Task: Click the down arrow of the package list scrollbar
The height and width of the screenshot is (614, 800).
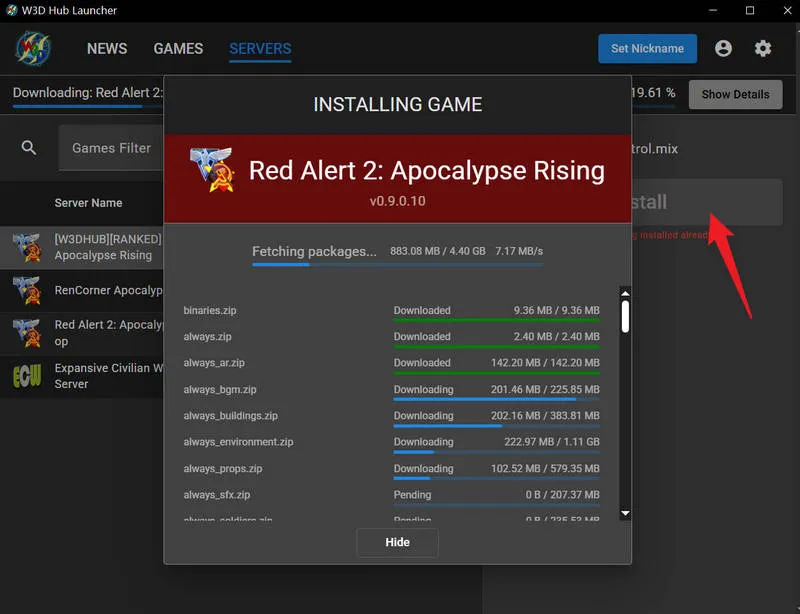Action: (x=625, y=513)
